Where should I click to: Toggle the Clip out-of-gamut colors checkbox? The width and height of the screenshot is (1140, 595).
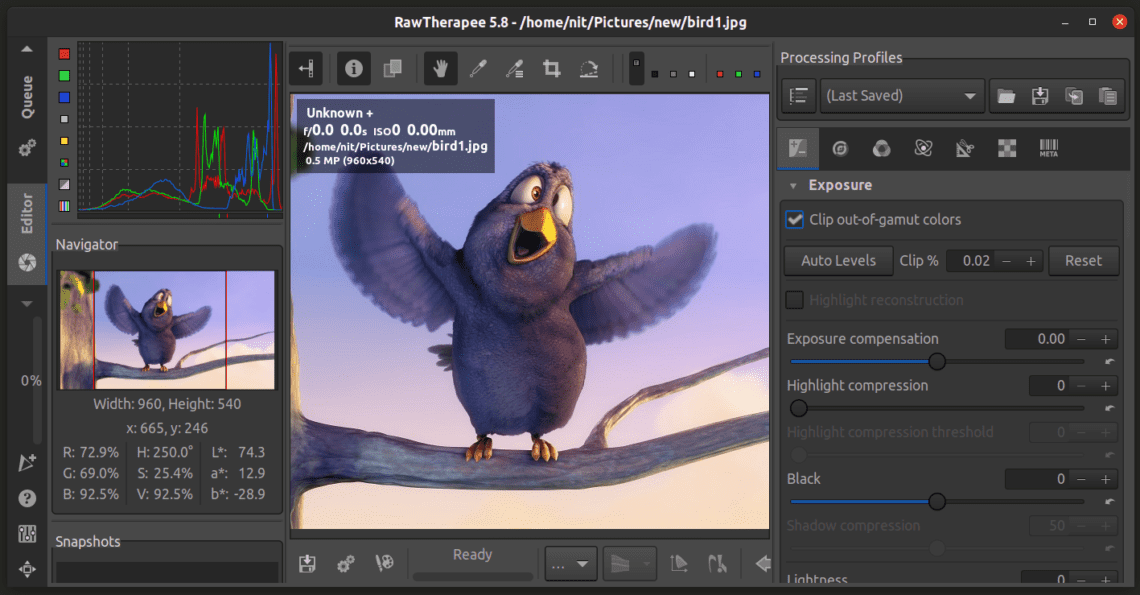(795, 219)
